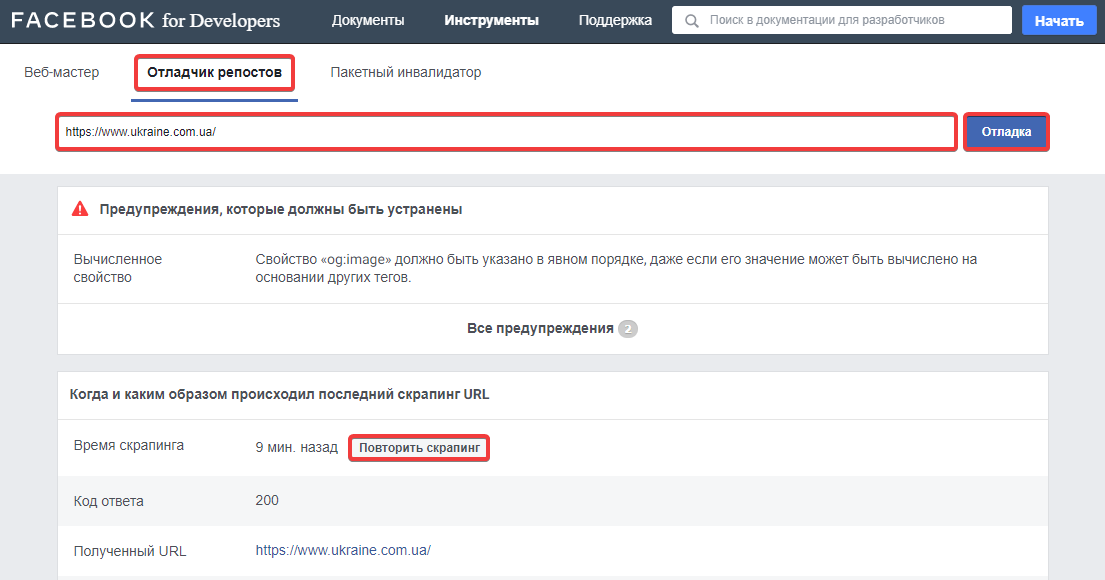The image size is (1105, 580).
Task: Open the Поддержка menu
Action: pos(614,19)
